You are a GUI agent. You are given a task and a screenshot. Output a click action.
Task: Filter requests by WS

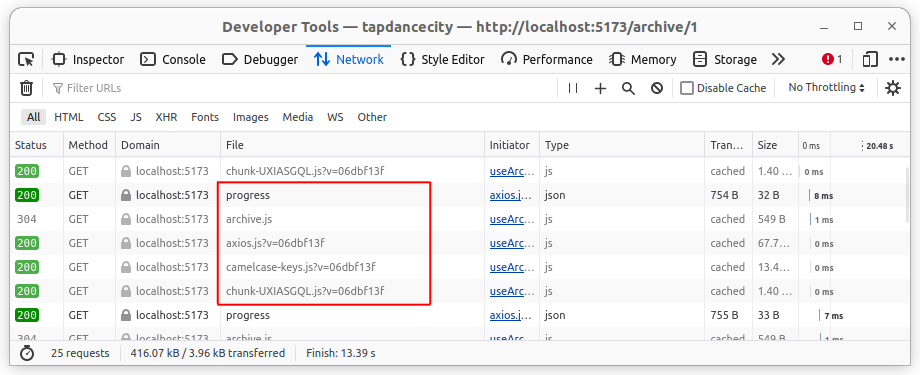pos(335,117)
